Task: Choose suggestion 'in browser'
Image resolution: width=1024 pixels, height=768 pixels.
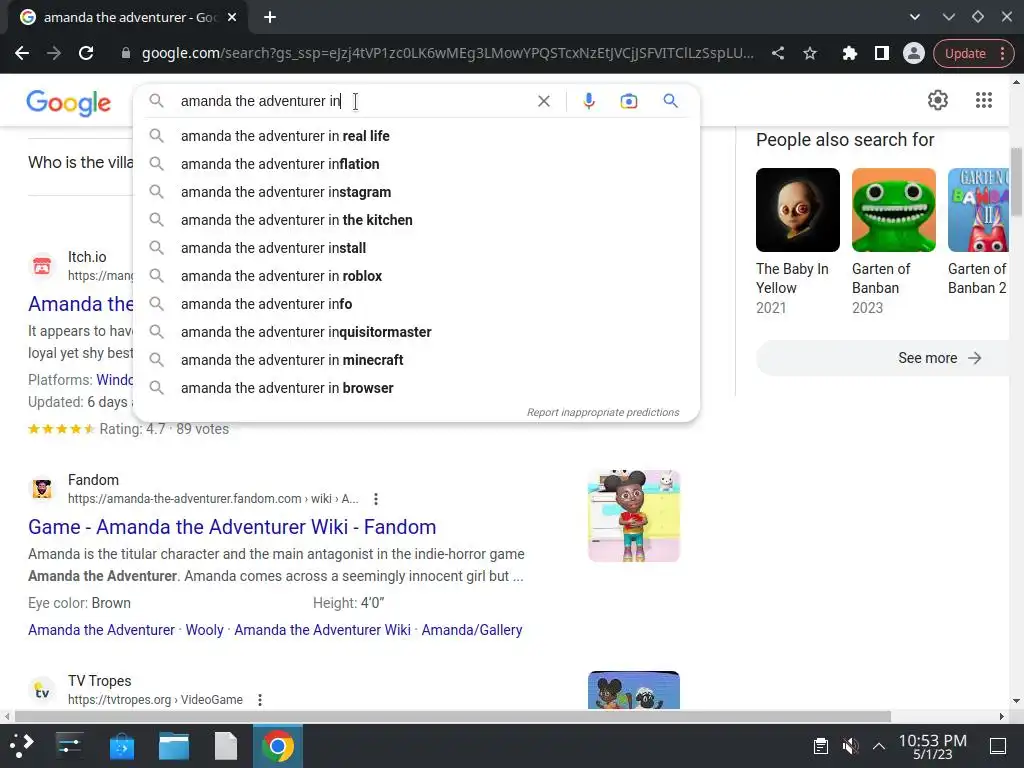Action: coord(417,389)
